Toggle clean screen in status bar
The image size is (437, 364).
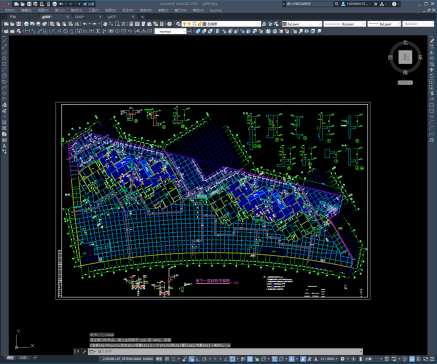click(x=426, y=359)
